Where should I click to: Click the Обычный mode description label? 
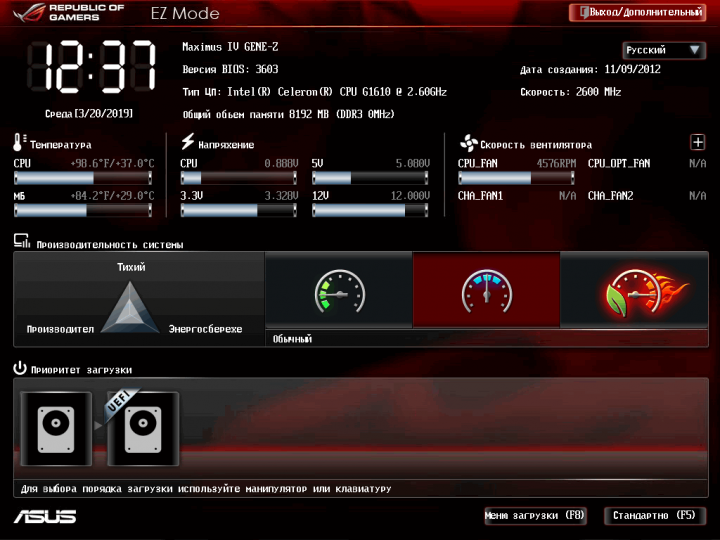(x=292, y=339)
